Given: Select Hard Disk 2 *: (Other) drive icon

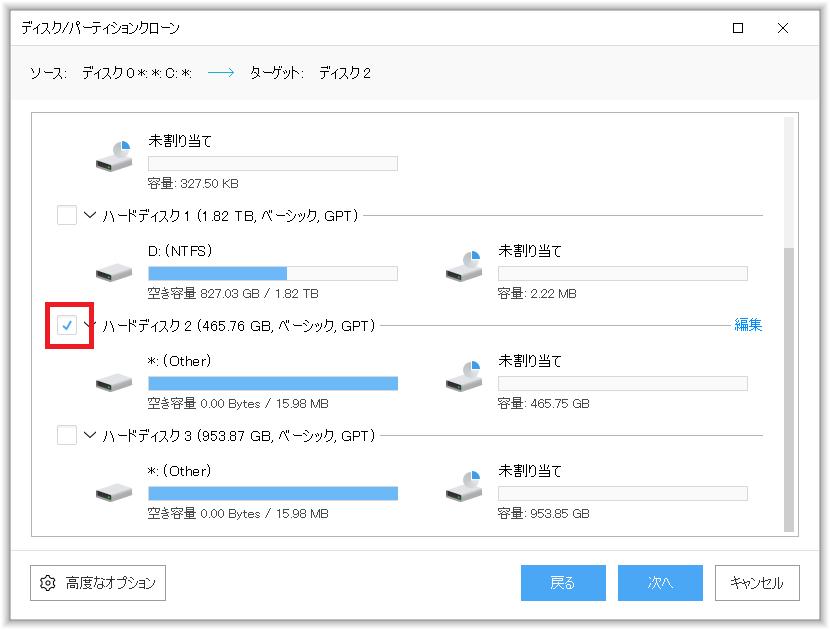Looking at the screenshot, I should point(114,383).
